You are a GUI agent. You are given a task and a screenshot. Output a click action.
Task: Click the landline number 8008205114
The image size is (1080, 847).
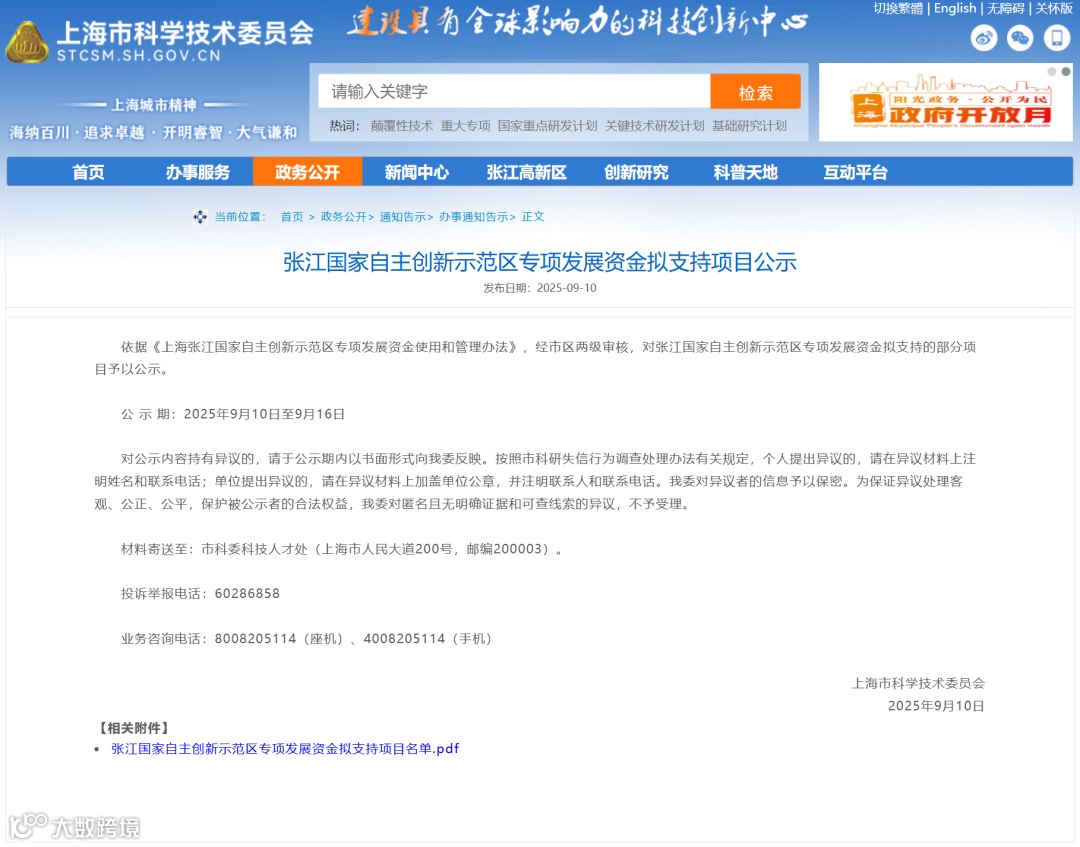point(256,639)
